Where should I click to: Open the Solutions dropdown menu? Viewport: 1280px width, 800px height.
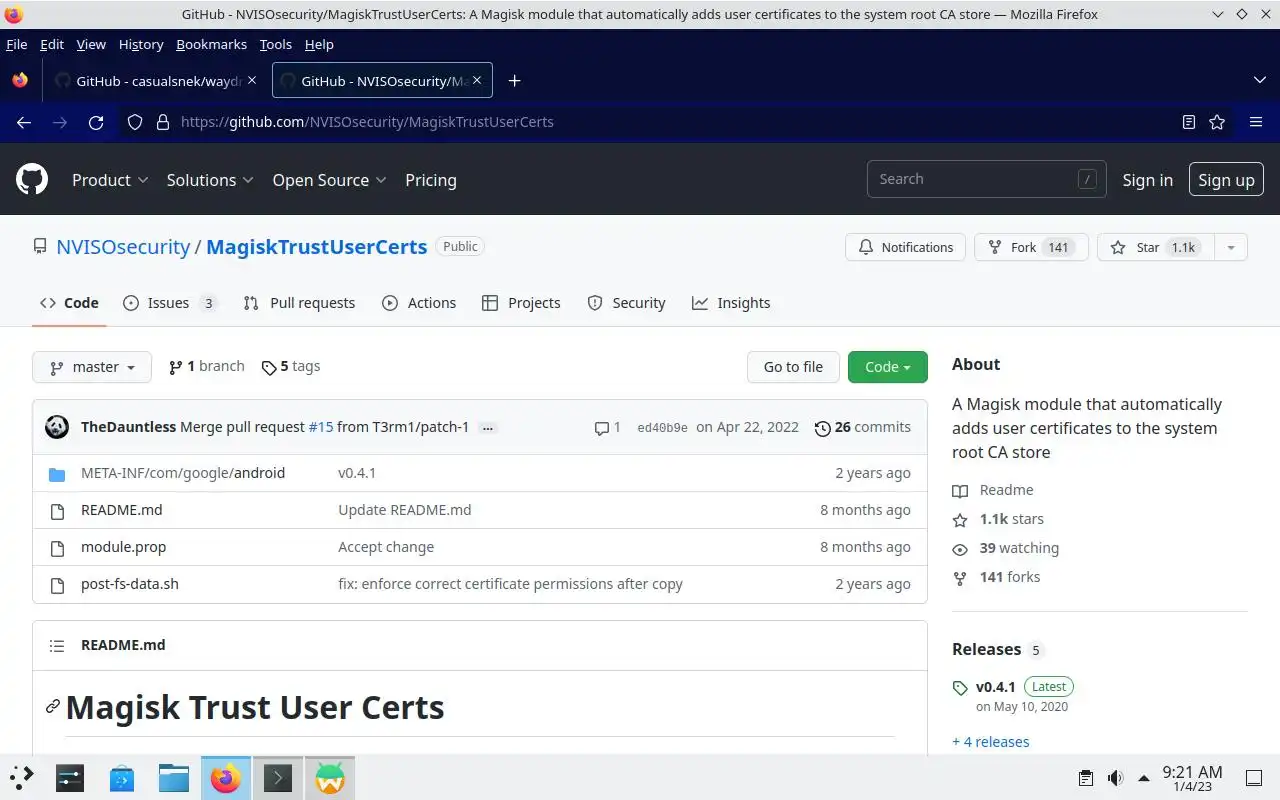[x=210, y=180]
